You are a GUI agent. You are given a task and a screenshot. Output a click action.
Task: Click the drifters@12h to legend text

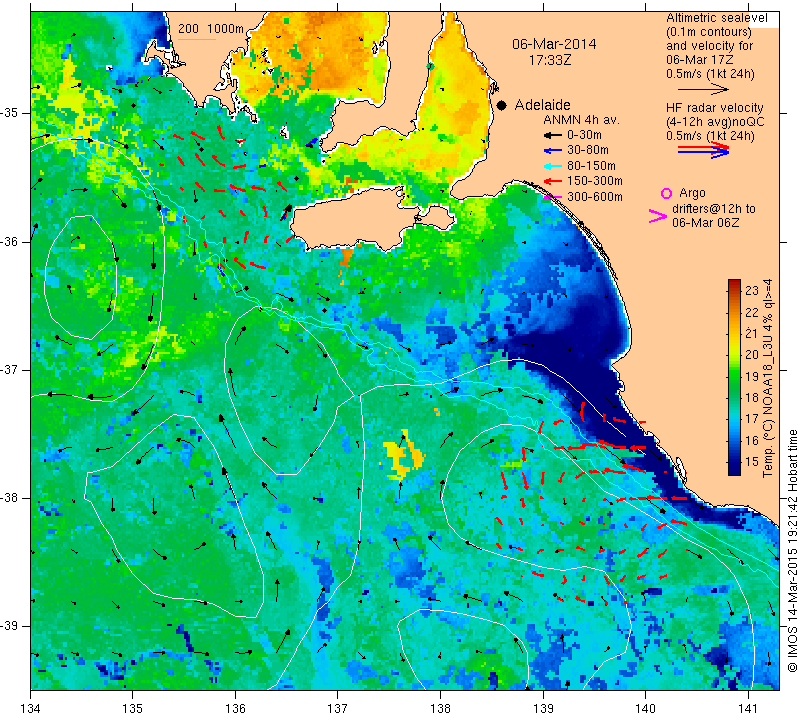click(x=714, y=209)
